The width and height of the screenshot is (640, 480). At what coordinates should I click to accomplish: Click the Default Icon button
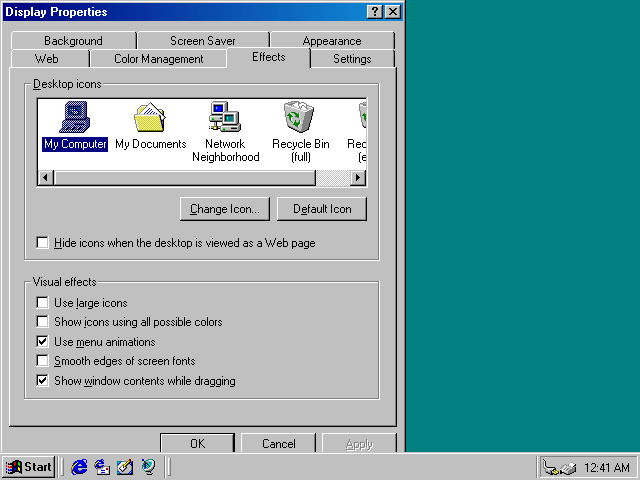322,209
